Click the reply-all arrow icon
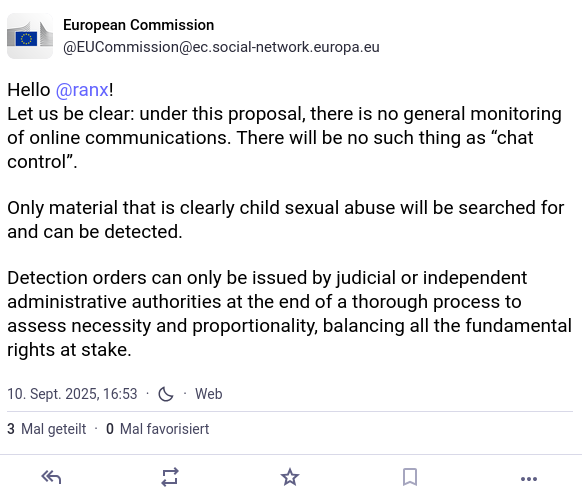This screenshot has height=498, width=582. pyautogui.click(x=51, y=477)
